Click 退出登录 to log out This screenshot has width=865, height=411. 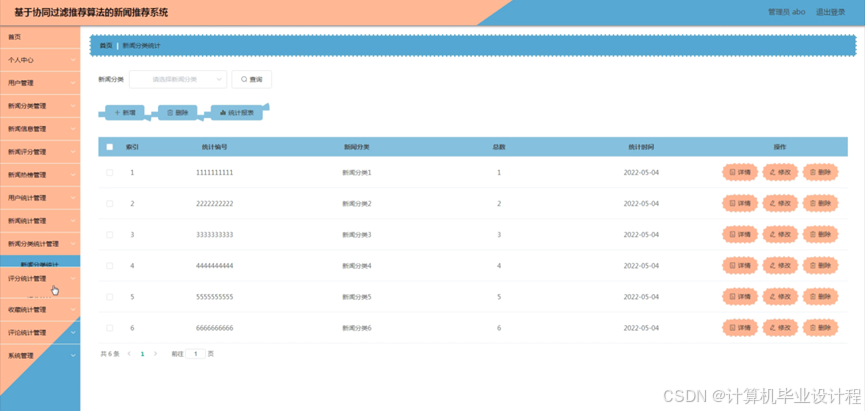(830, 12)
